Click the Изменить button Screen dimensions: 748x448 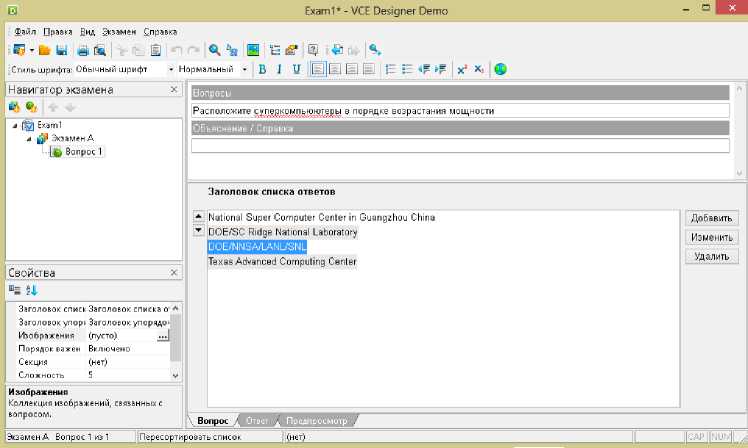point(711,237)
